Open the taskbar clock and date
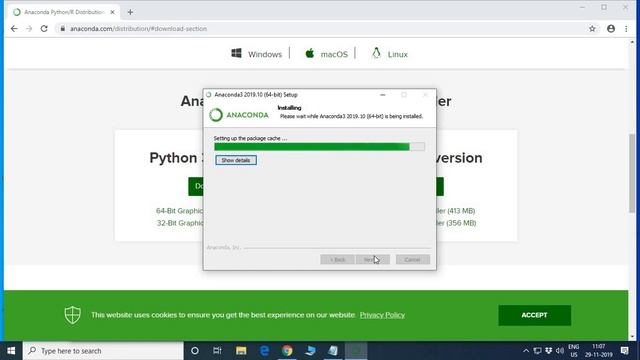Image resolution: width=640 pixels, height=360 pixels. [598, 351]
